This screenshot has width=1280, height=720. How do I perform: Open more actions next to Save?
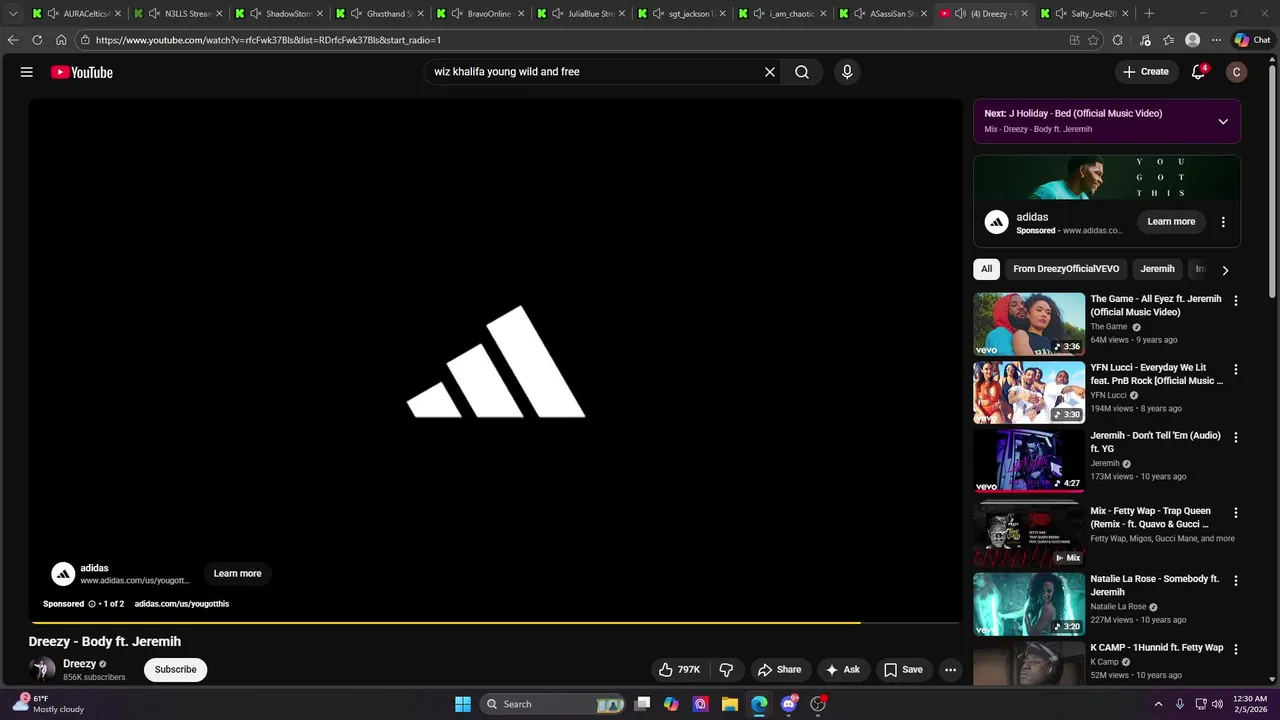click(x=951, y=670)
